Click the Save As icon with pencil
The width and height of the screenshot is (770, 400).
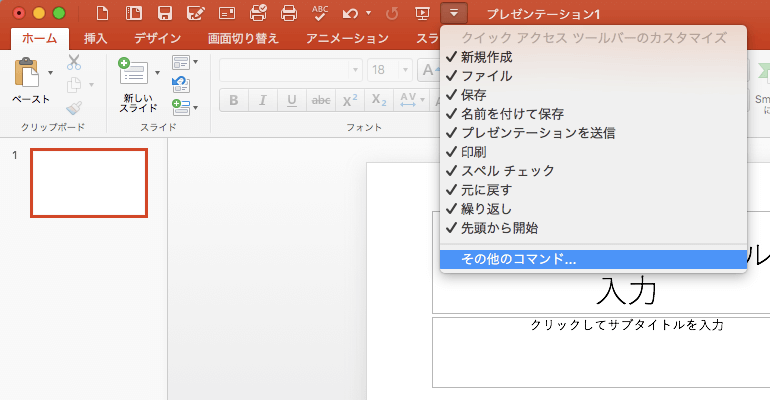click(x=195, y=13)
